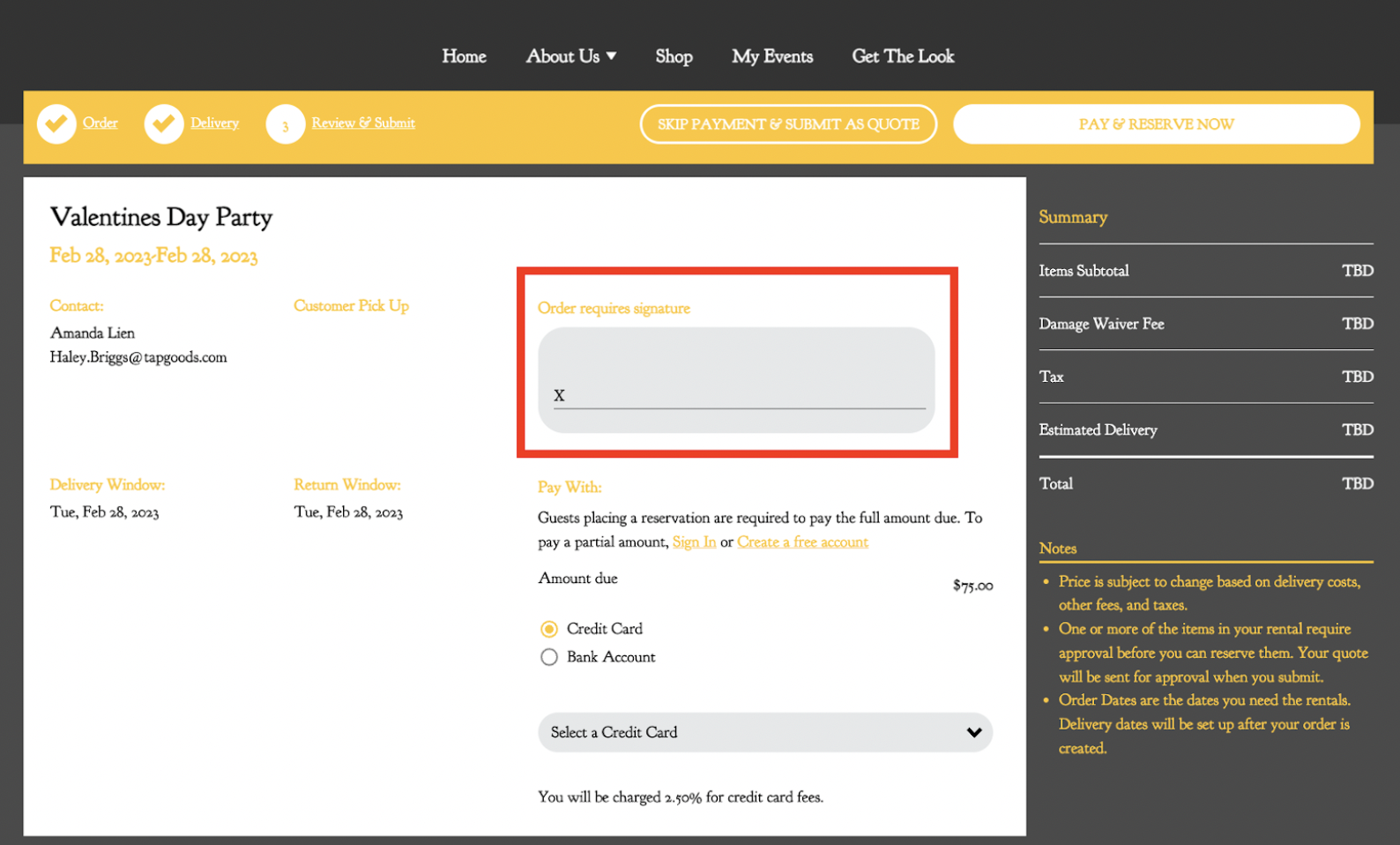Screen dimensions: 1400x845
Task: Click the Summary heading in the sidebar
Action: click(1073, 217)
